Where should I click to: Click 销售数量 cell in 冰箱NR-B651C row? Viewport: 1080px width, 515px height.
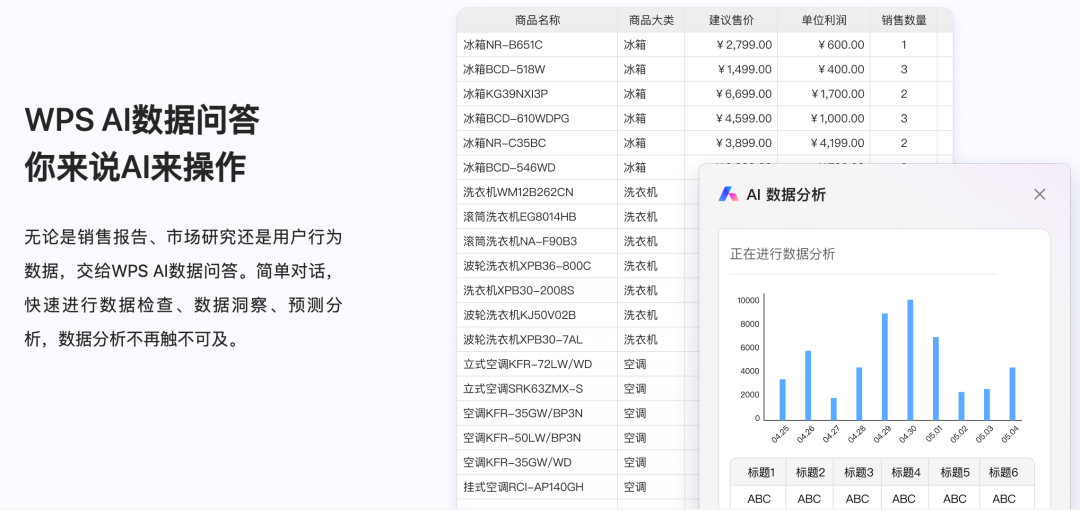coord(904,45)
